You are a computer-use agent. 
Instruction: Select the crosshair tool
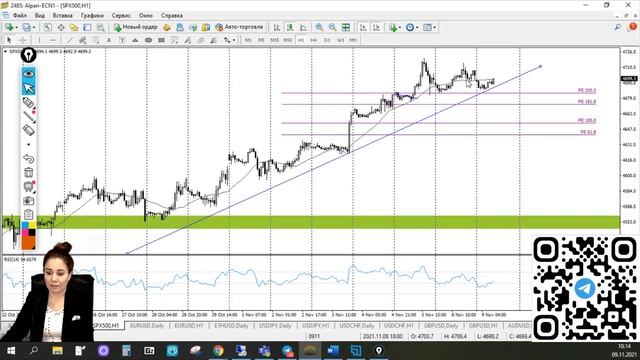pyautogui.click(x=23, y=40)
